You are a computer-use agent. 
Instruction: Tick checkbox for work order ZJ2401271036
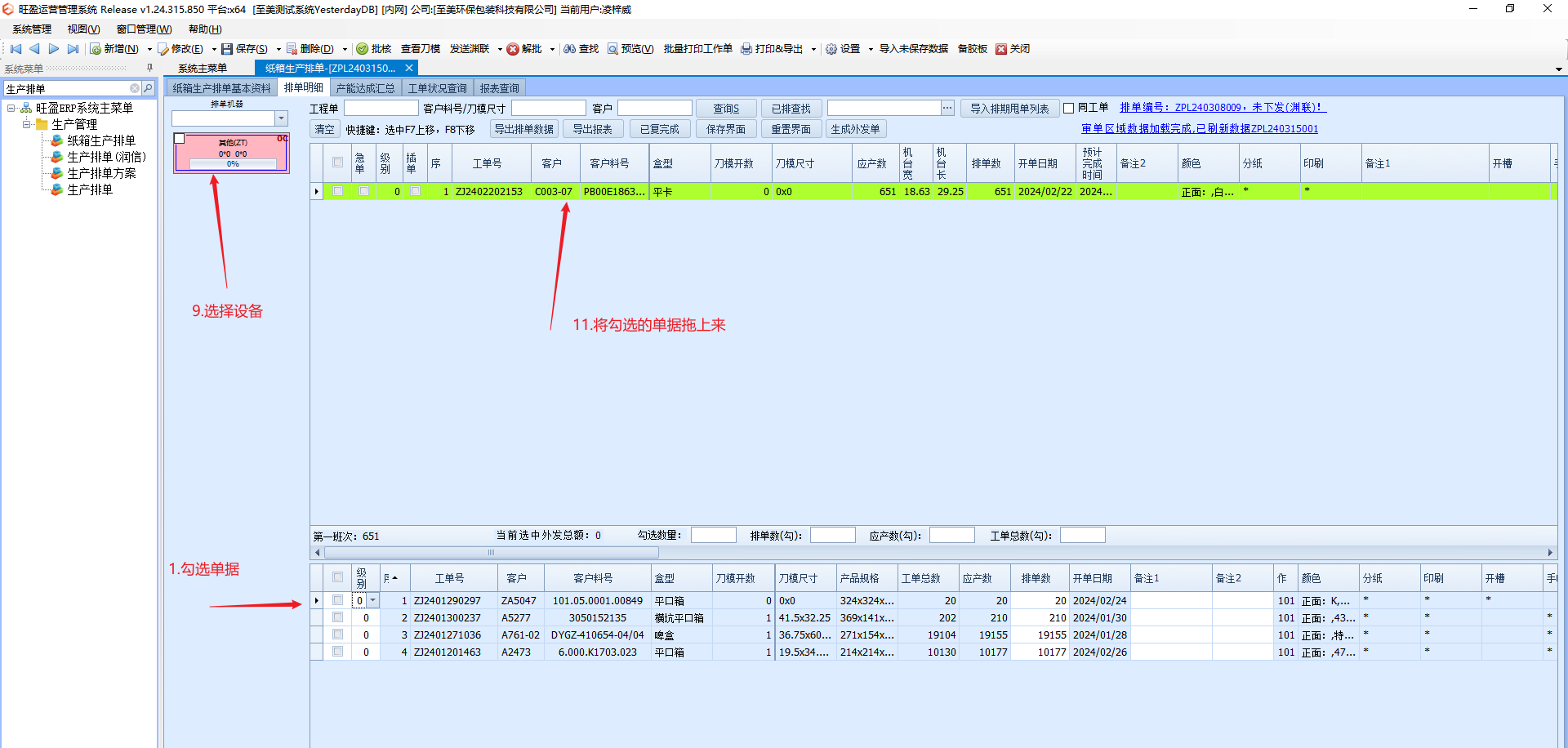337,634
